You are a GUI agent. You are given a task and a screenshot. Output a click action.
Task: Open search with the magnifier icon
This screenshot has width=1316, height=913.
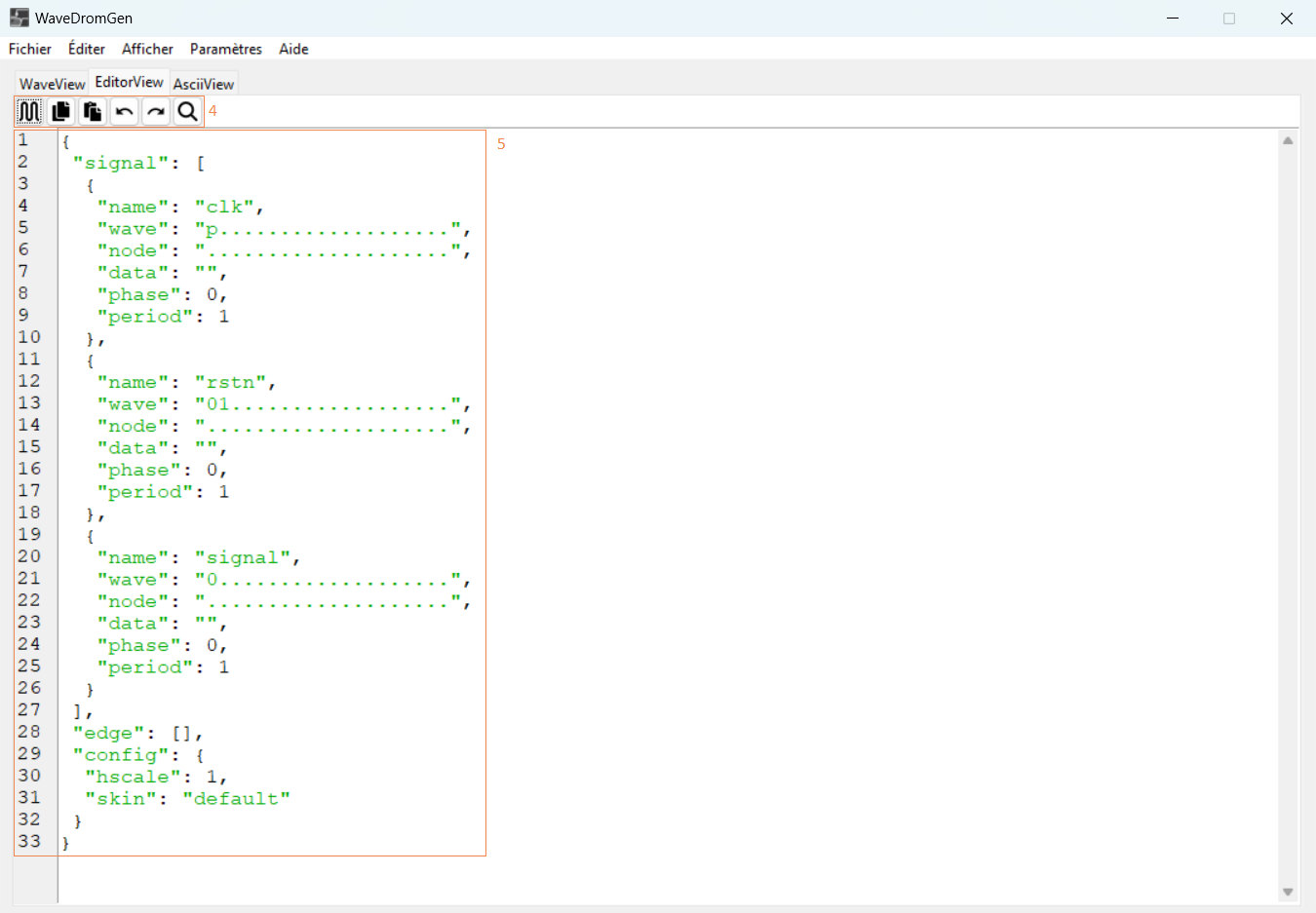click(x=188, y=112)
